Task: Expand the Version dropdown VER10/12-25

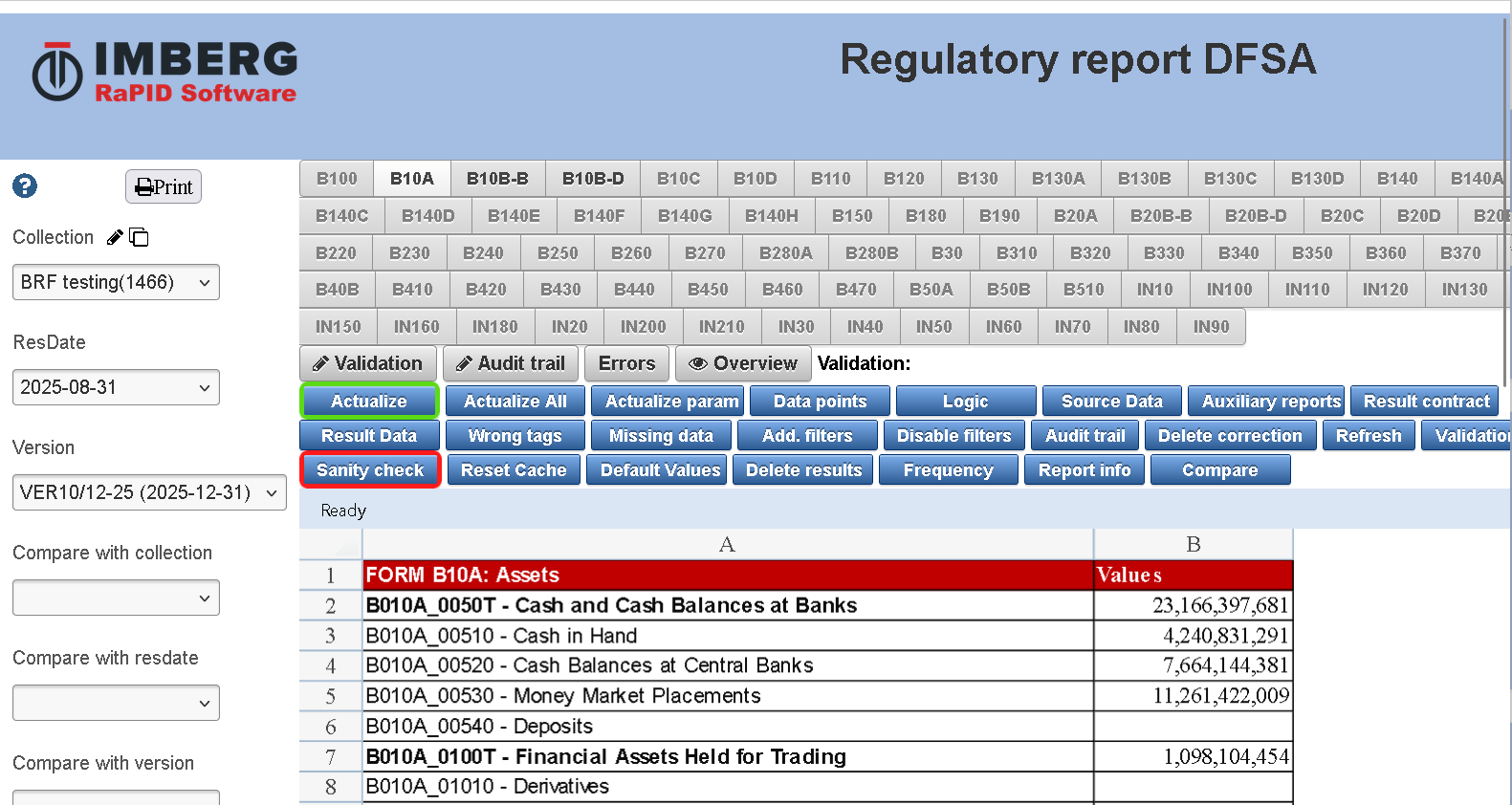Action: coord(148,492)
